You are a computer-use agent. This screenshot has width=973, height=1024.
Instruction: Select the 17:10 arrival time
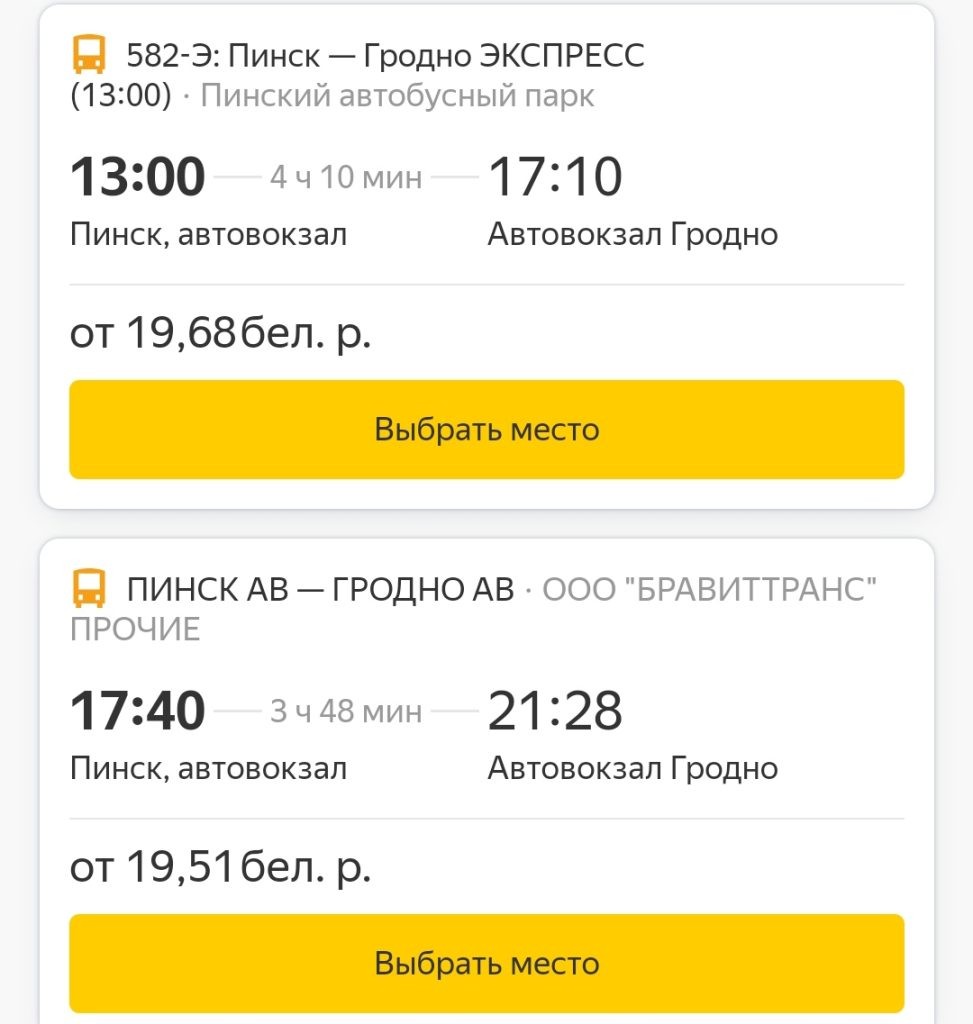point(555,178)
